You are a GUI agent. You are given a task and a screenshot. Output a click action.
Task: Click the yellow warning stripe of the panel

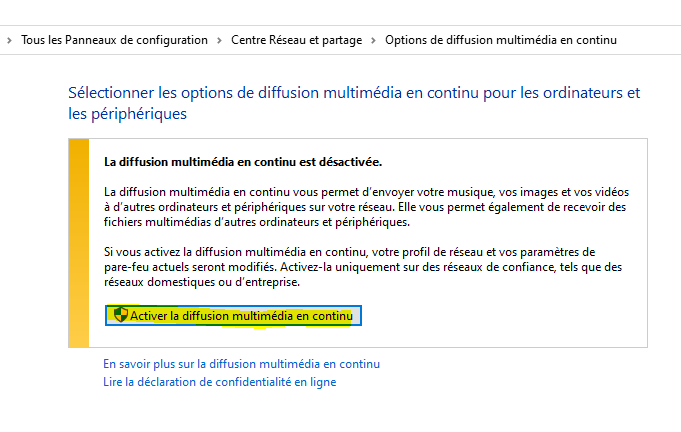[78, 242]
